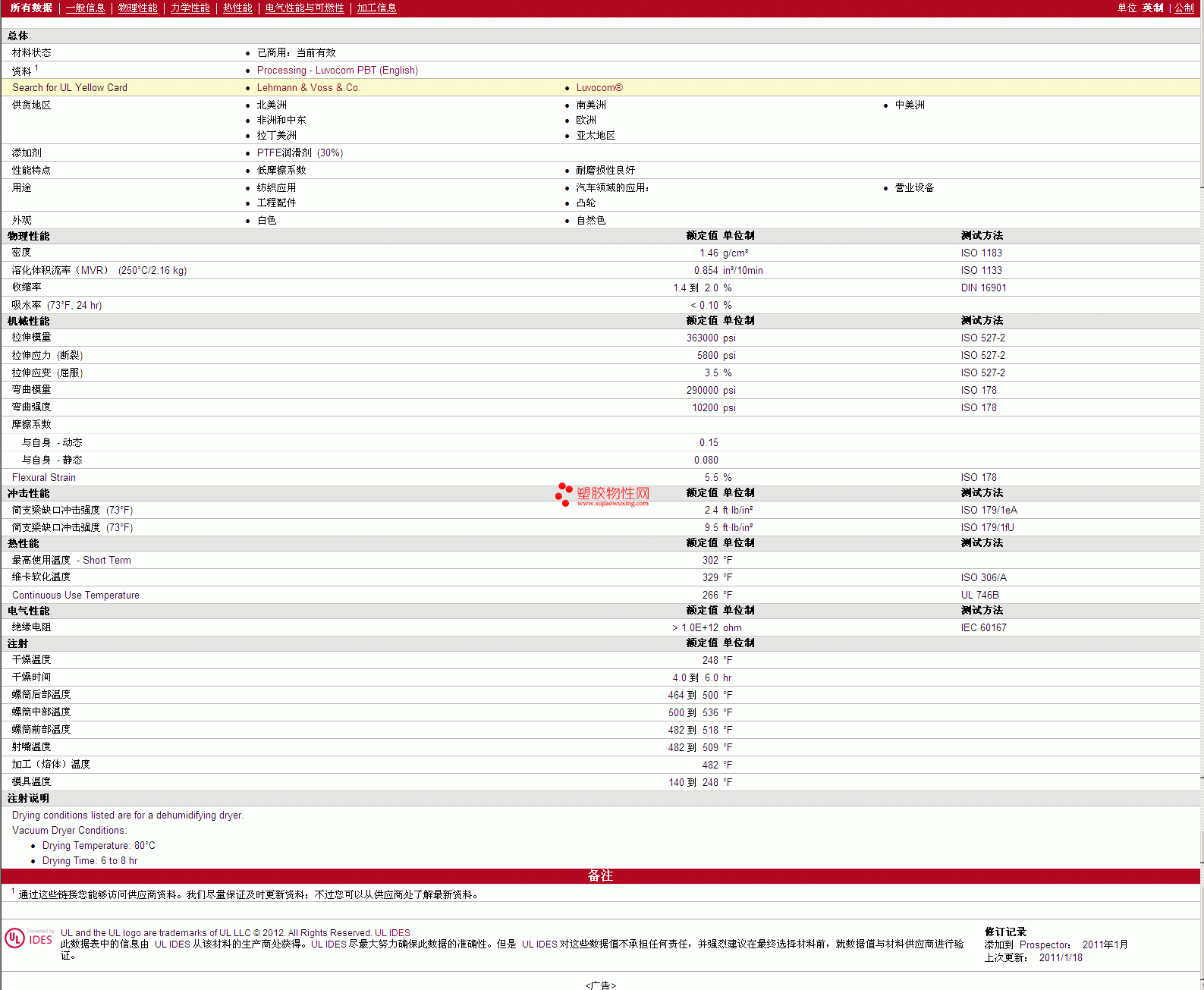Open the DIN 16901 test method link
Image resolution: width=1204 pixels, height=990 pixels.
click(x=983, y=288)
